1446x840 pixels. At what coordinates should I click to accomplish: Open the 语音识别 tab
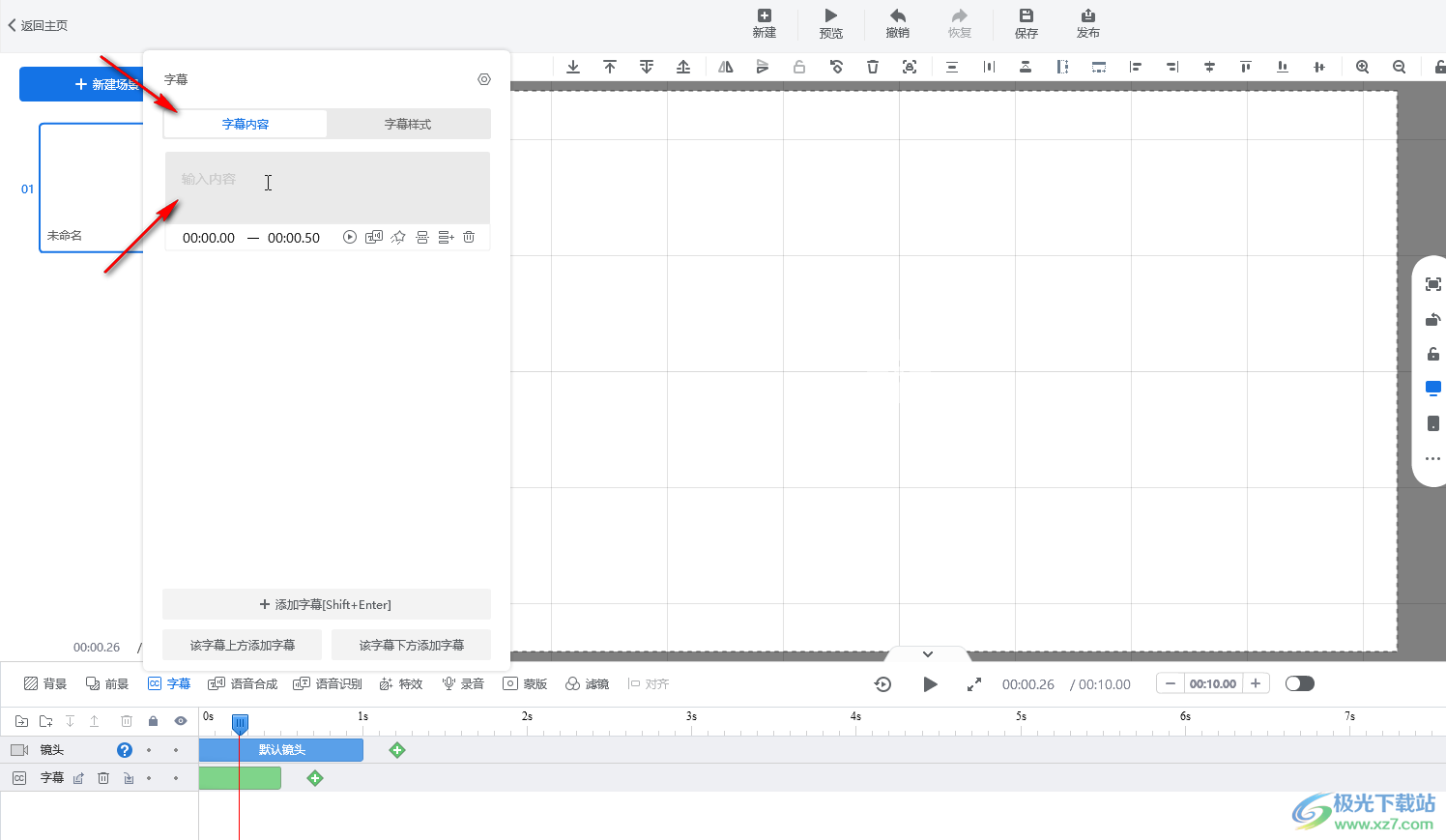click(328, 683)
